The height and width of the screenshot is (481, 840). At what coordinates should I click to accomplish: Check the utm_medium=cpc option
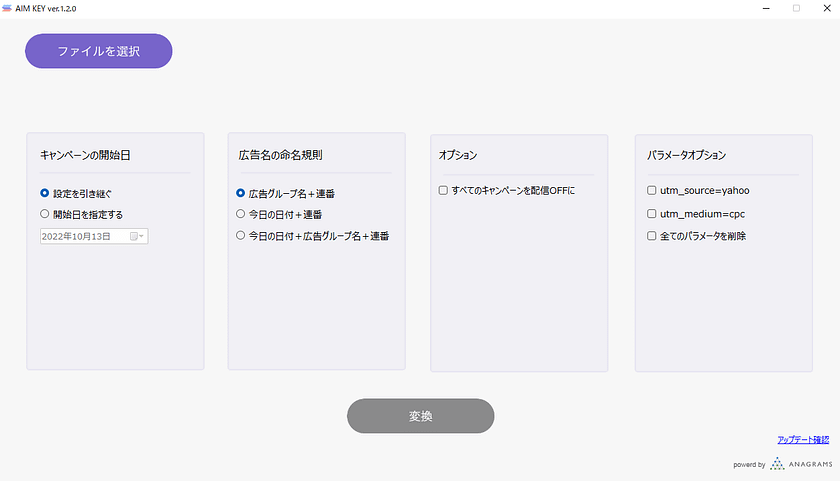tap(652, 214)
